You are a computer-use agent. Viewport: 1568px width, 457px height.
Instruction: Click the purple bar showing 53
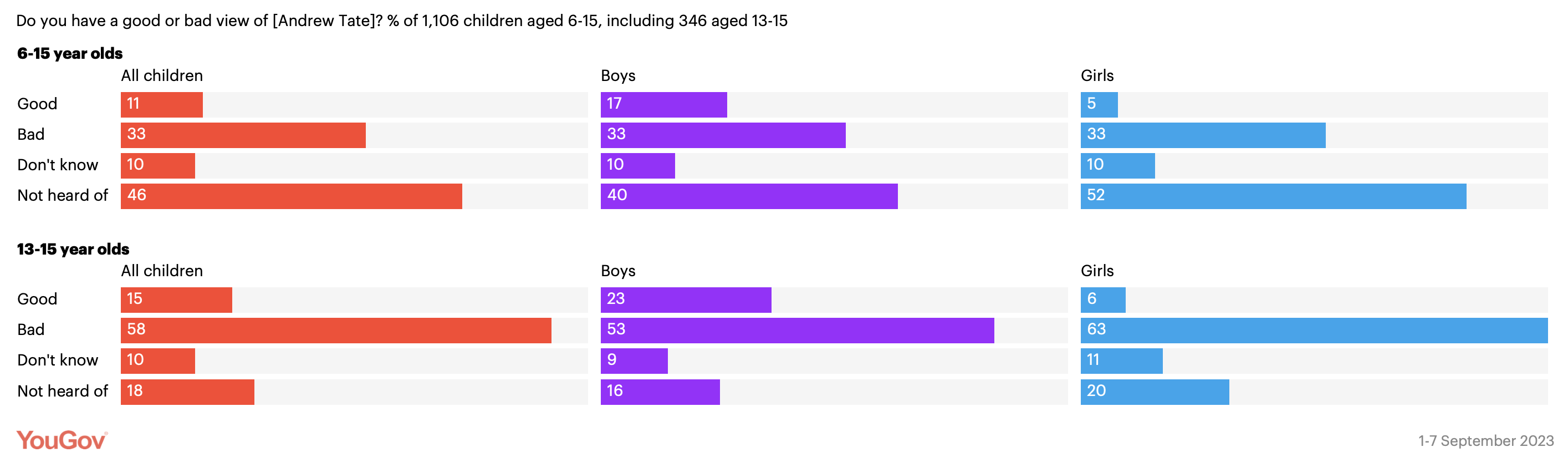pos(797,330)
